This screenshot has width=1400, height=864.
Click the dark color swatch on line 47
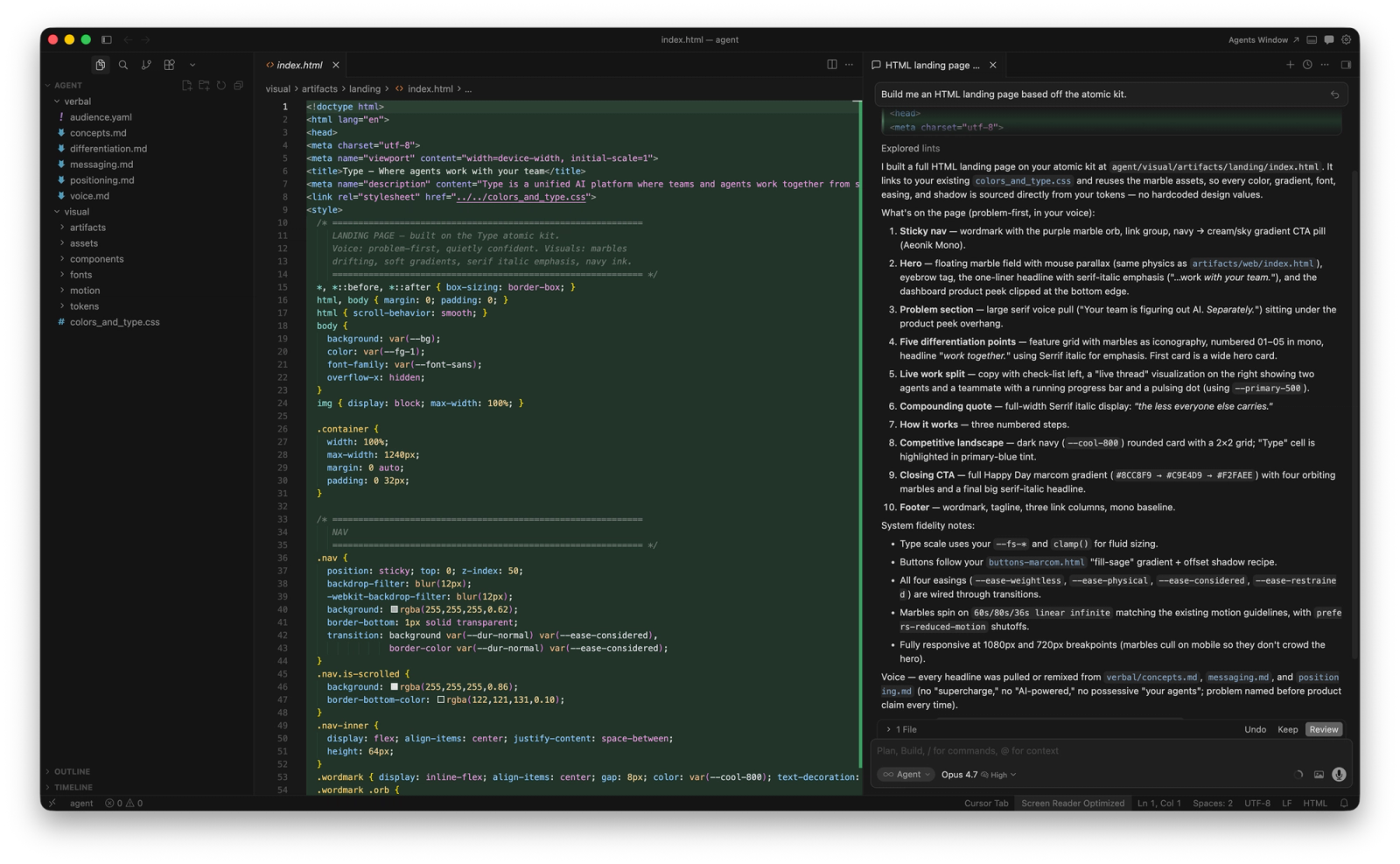(x=441, y=700)
